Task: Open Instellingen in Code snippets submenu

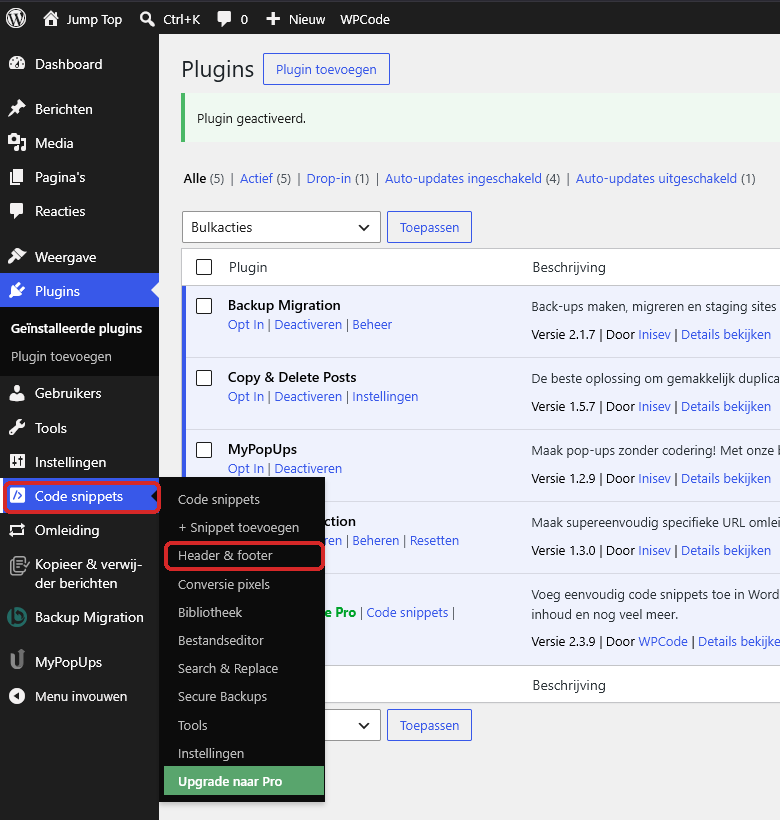Action: tap(211, 753)
